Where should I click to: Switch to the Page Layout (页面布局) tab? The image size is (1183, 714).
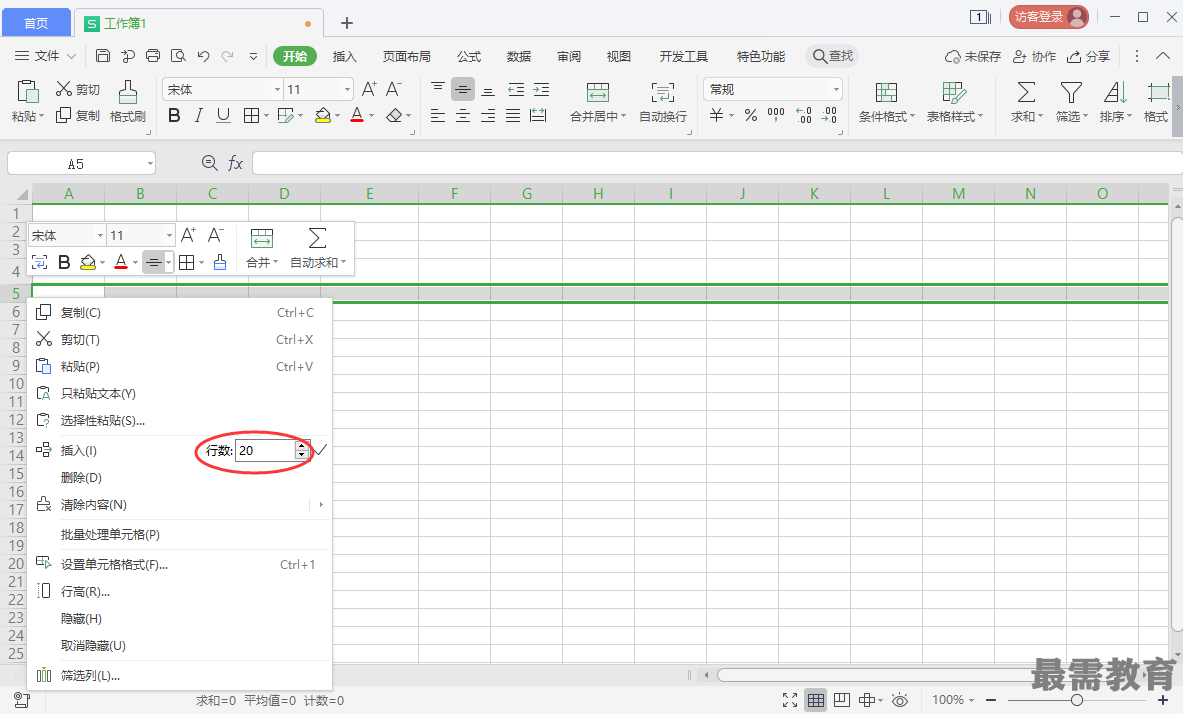(x=407, y=56)
